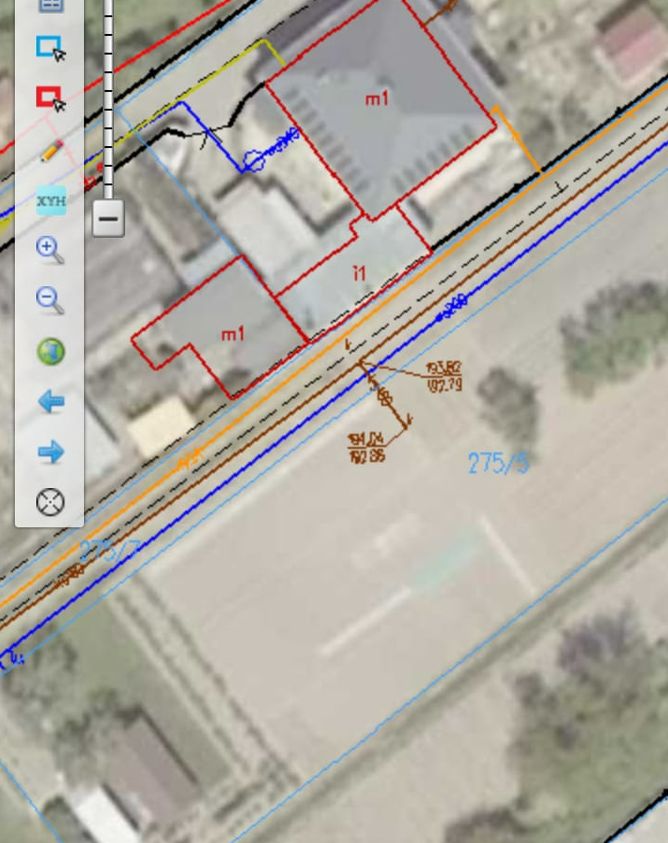This screenshot has height=843, width=668.
Task: Click the minus button on zoom slider
Action: tap(108, 218)
